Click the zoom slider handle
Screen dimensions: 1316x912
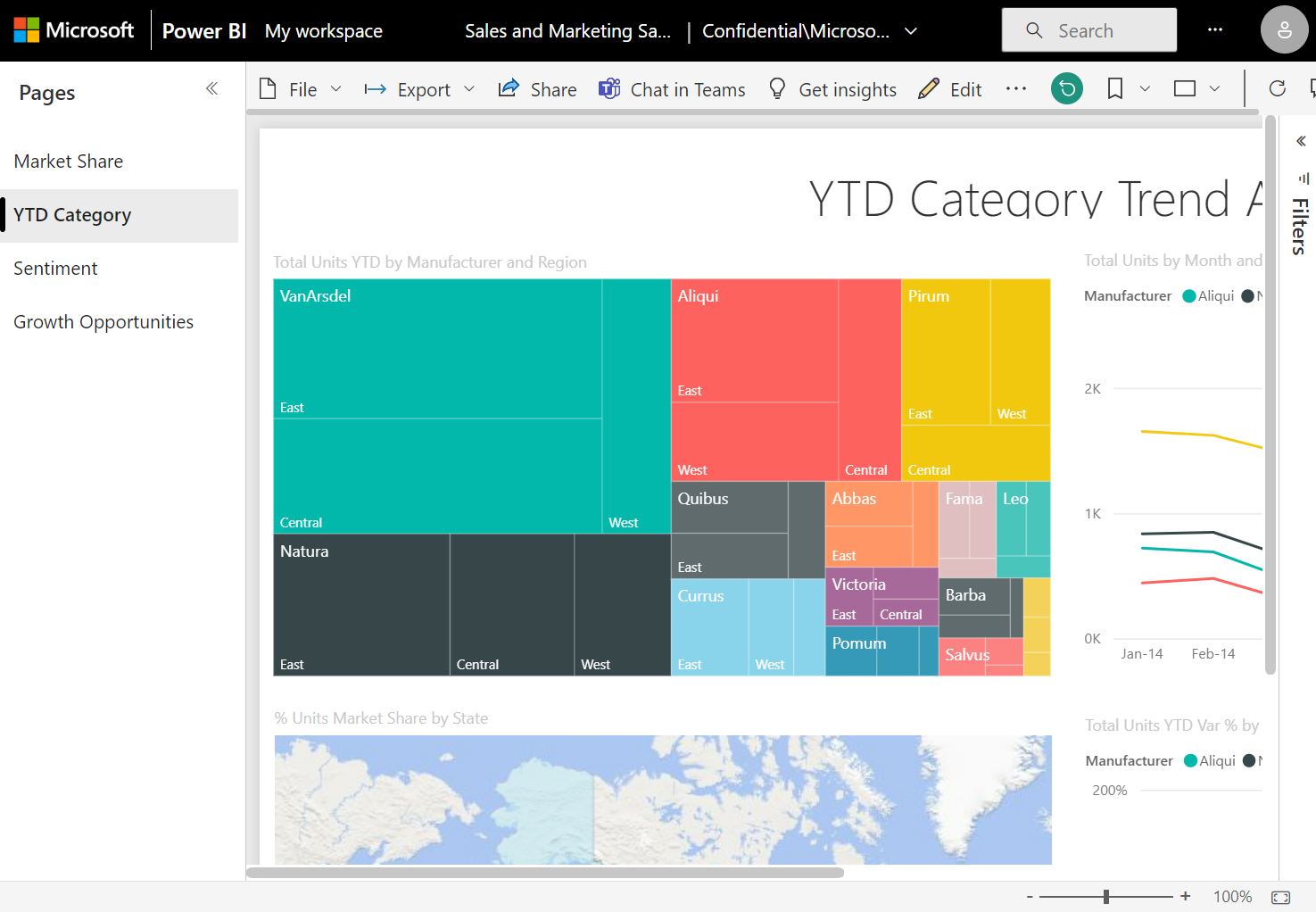tap(1106, 897)
